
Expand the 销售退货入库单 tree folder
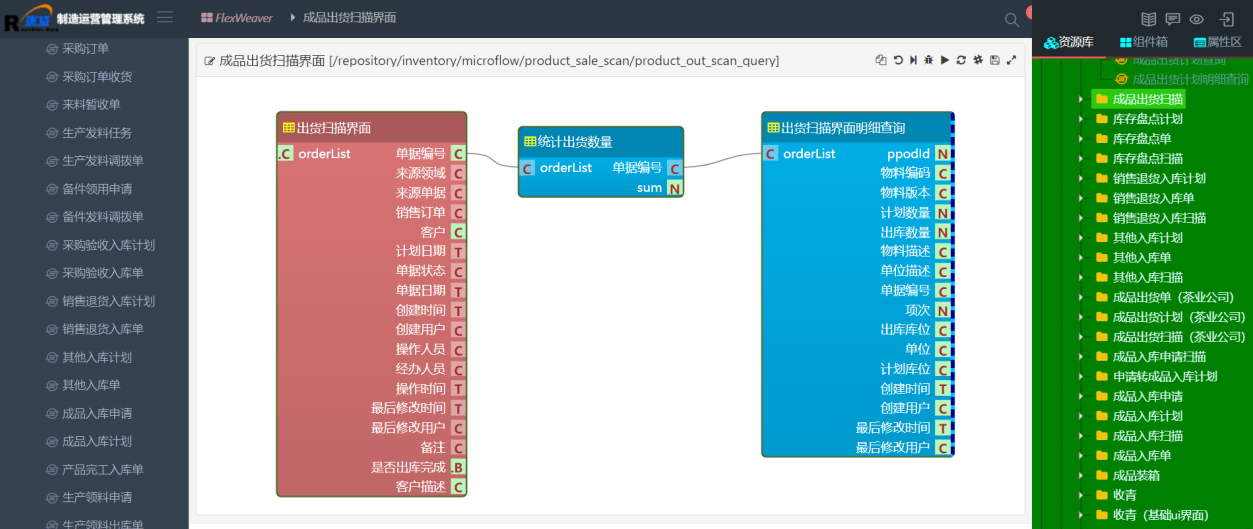coord(1081,198)
